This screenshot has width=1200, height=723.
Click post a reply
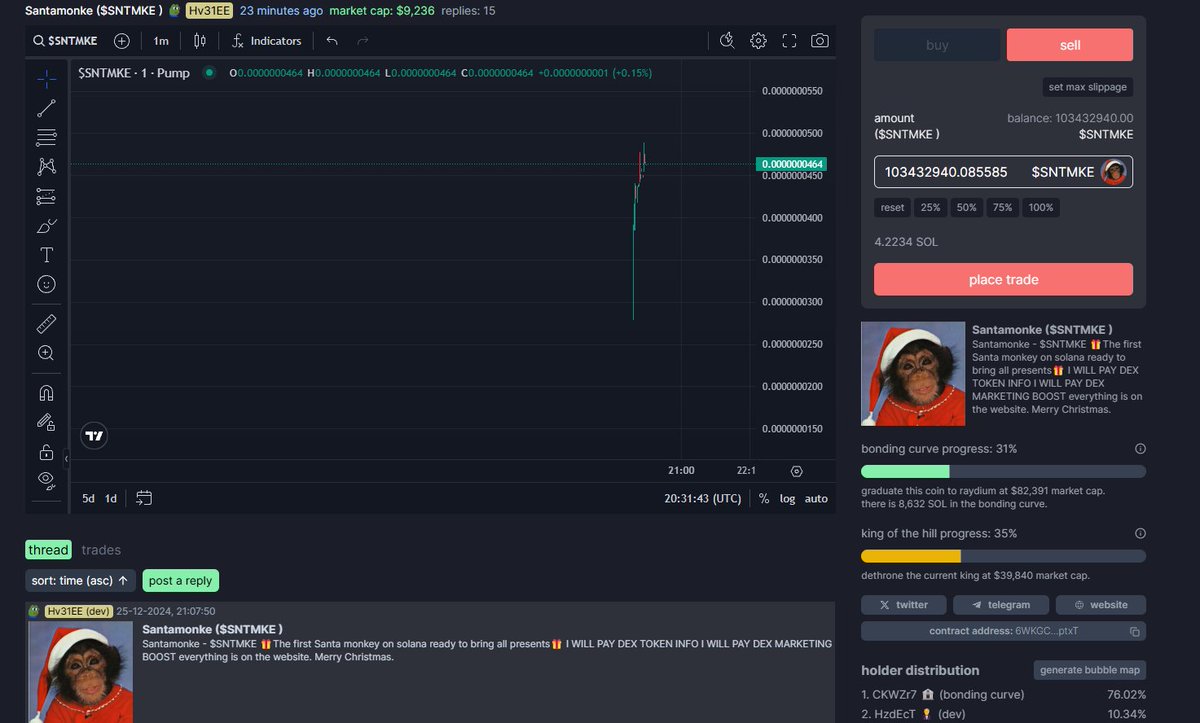tap(180, 580)
